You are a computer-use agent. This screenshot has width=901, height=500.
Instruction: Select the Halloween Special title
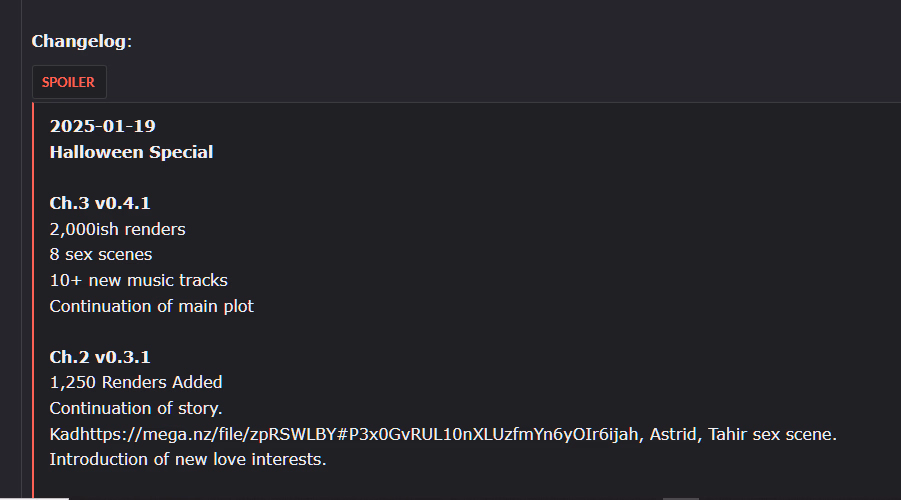[x=131, y=152]
